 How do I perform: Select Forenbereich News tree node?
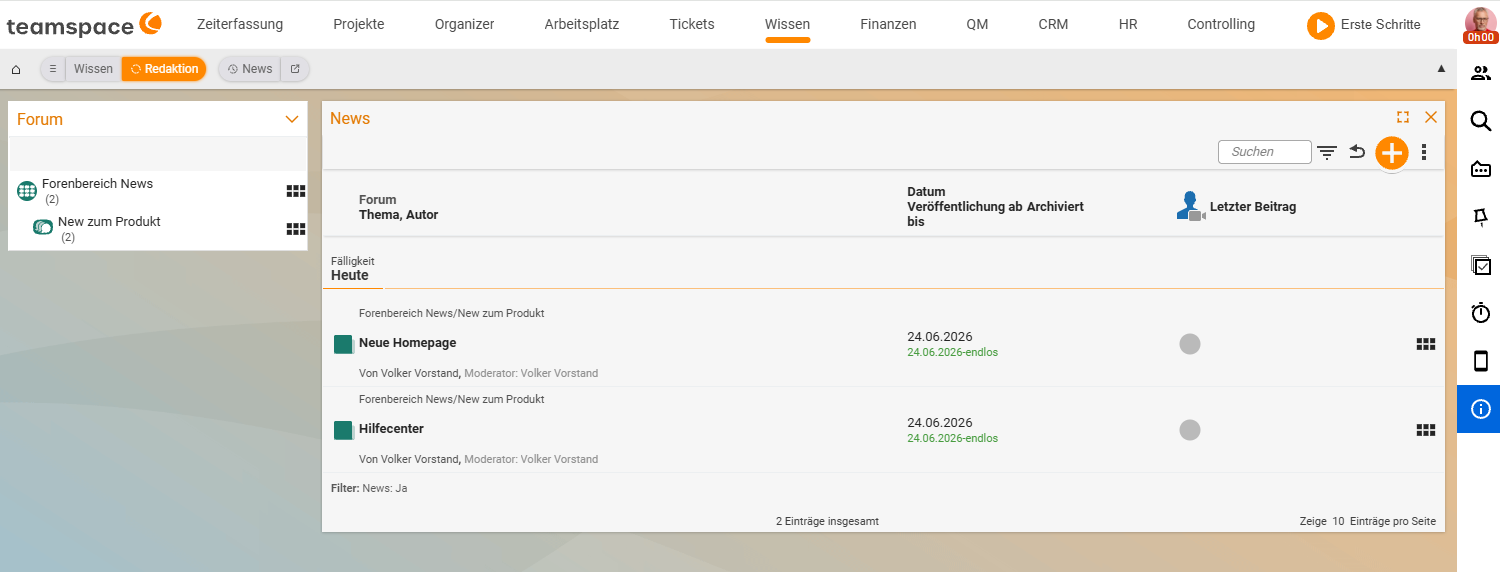pos(97,184)
